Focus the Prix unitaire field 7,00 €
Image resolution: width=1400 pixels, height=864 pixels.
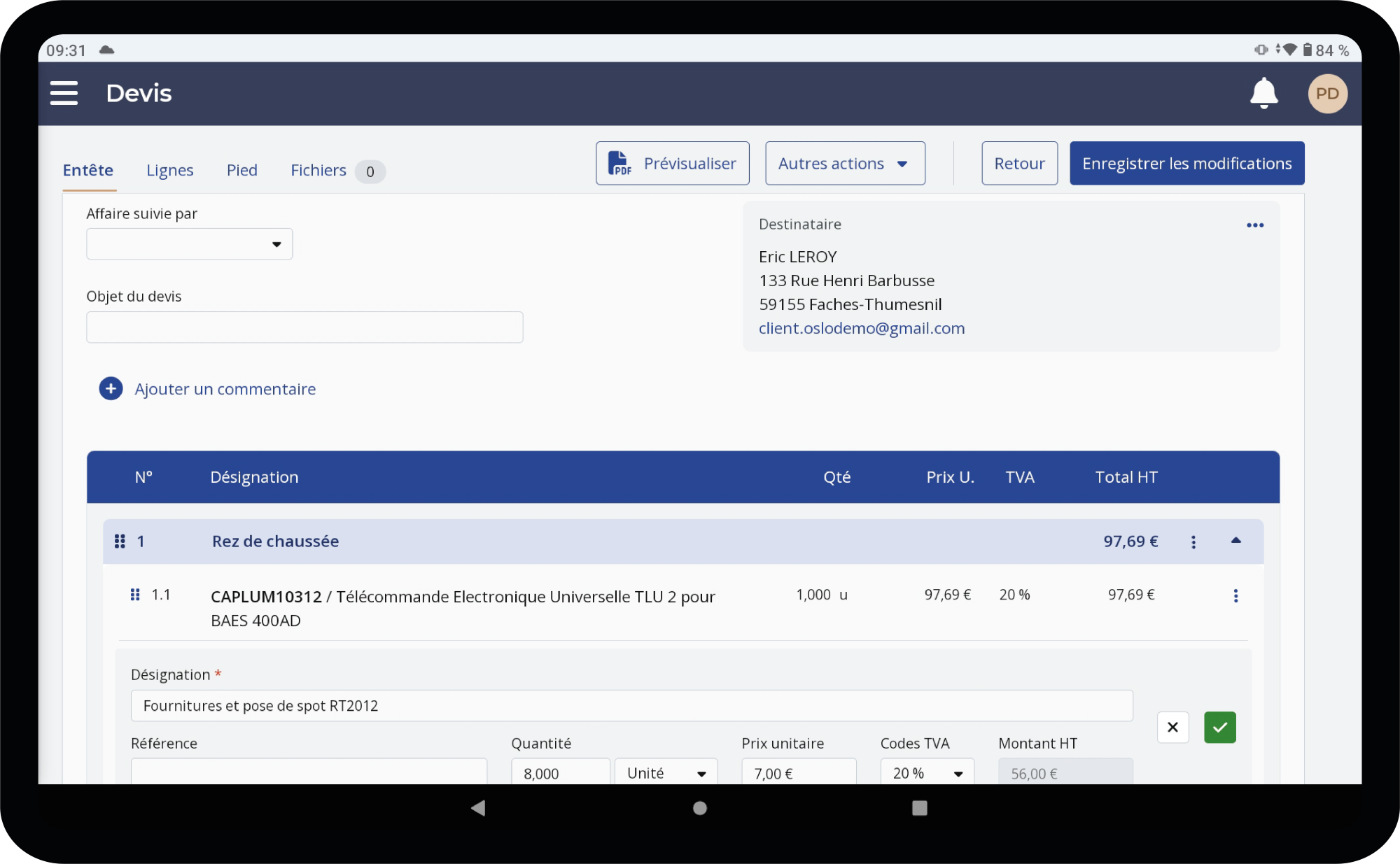click(799, 773)
